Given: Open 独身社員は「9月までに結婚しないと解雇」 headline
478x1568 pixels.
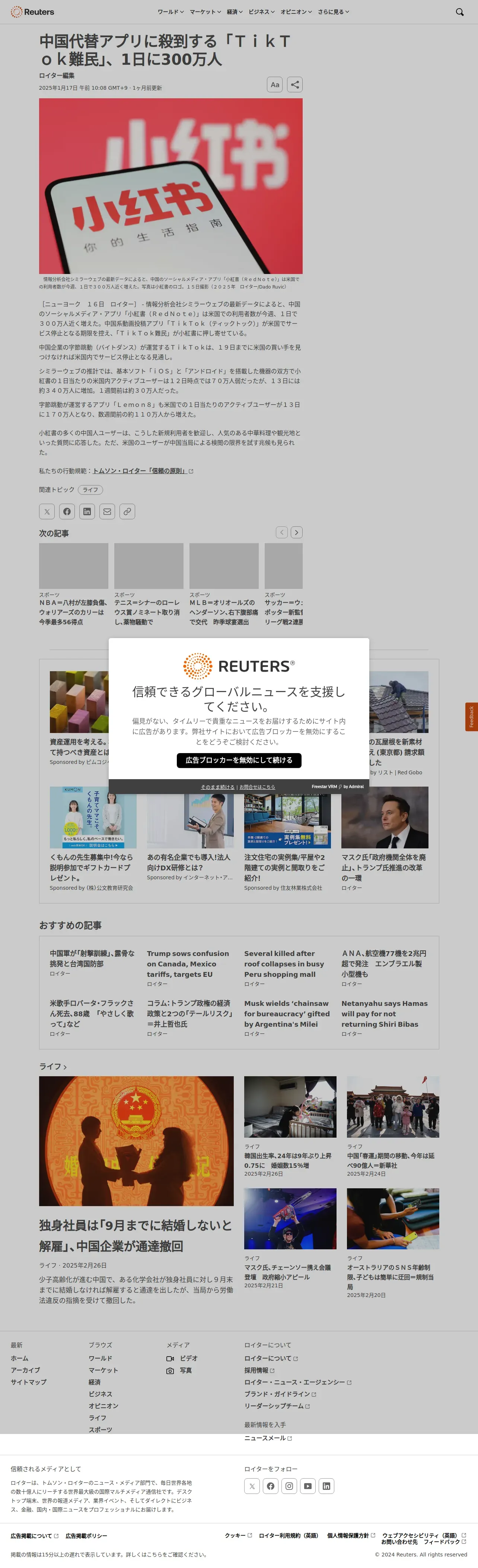Looking at the screenshot, I should 135,1236.
